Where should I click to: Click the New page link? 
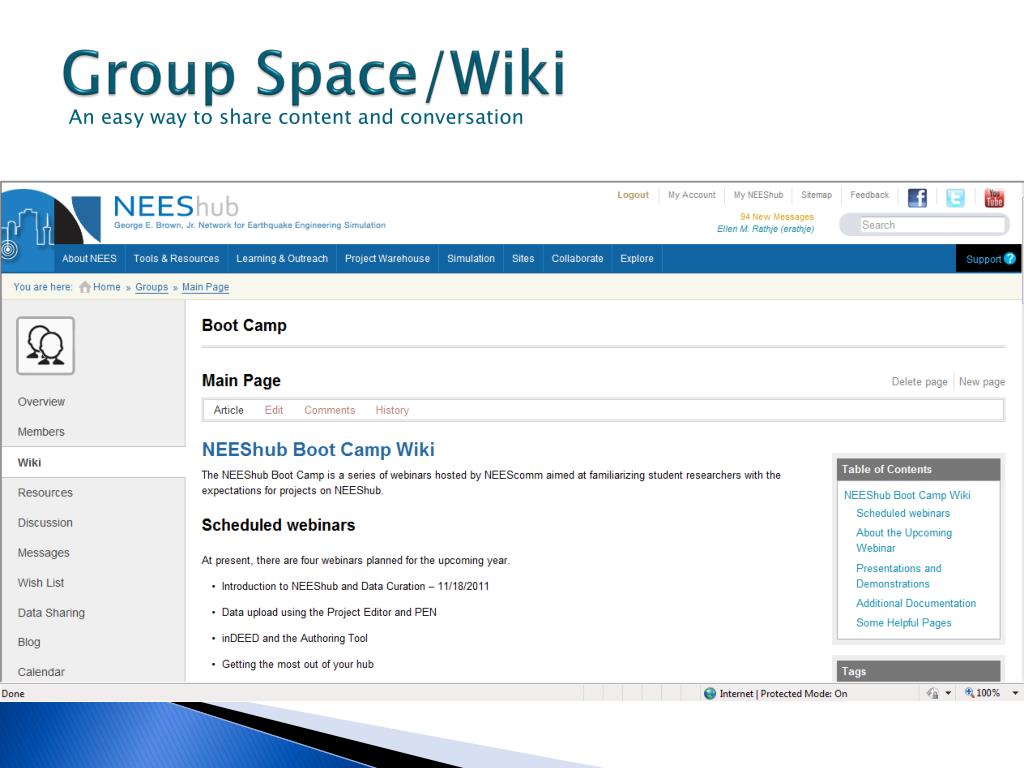(x=982, y=381)
